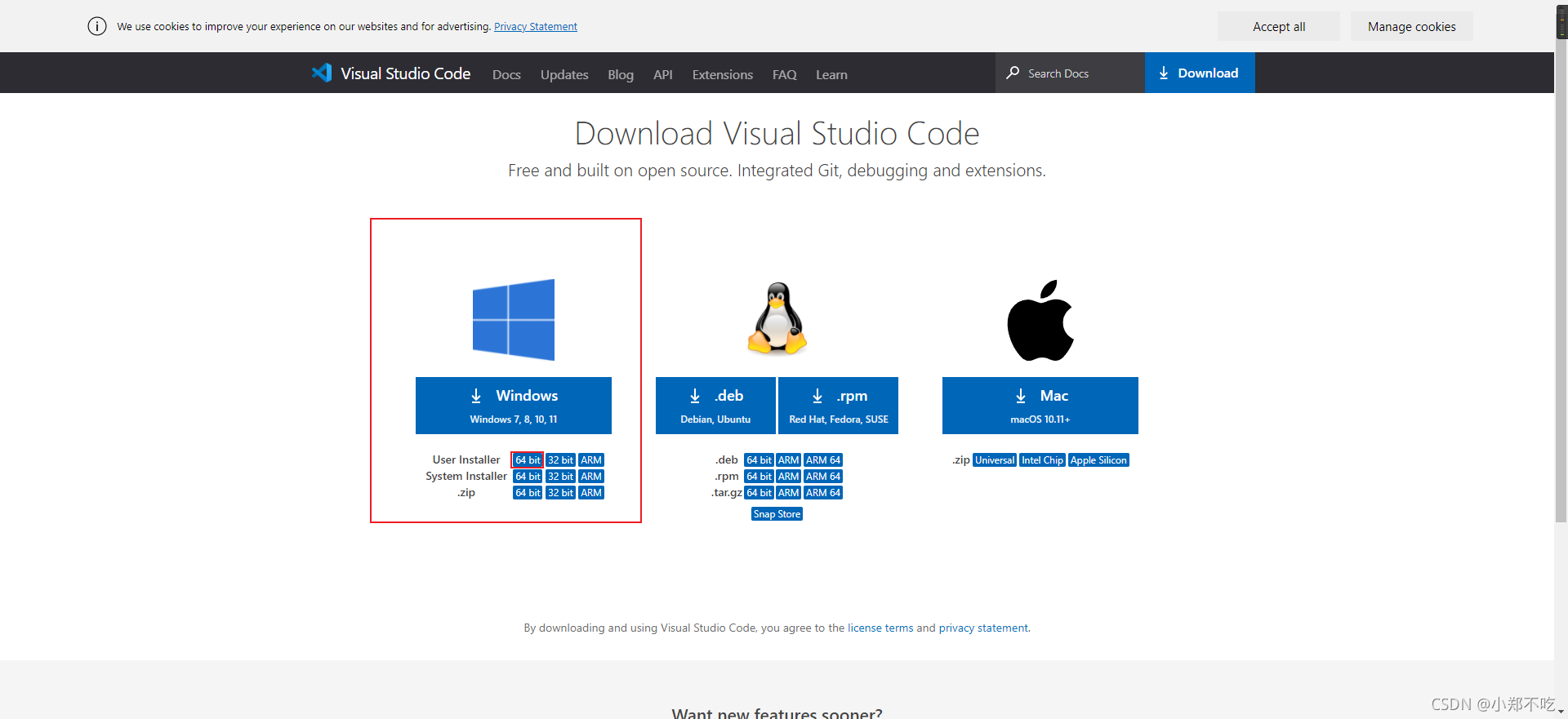Image resolution: width=1568 pixels, height=719 pixels.
Task: Click the 'Download Visual Studio Code' heading
Action: click(777, 134)
